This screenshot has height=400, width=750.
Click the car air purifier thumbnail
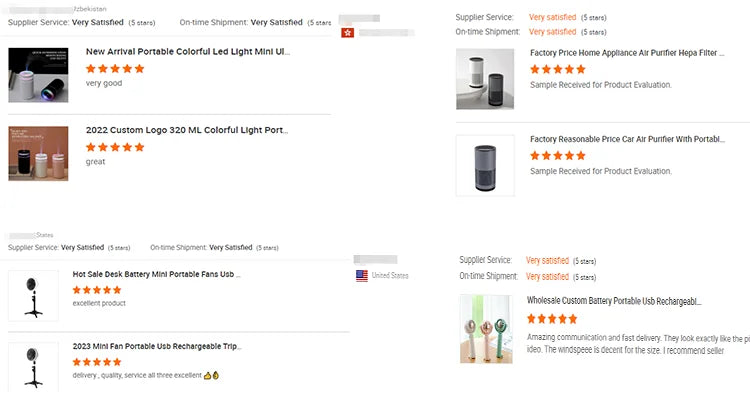tap(485, 165)
